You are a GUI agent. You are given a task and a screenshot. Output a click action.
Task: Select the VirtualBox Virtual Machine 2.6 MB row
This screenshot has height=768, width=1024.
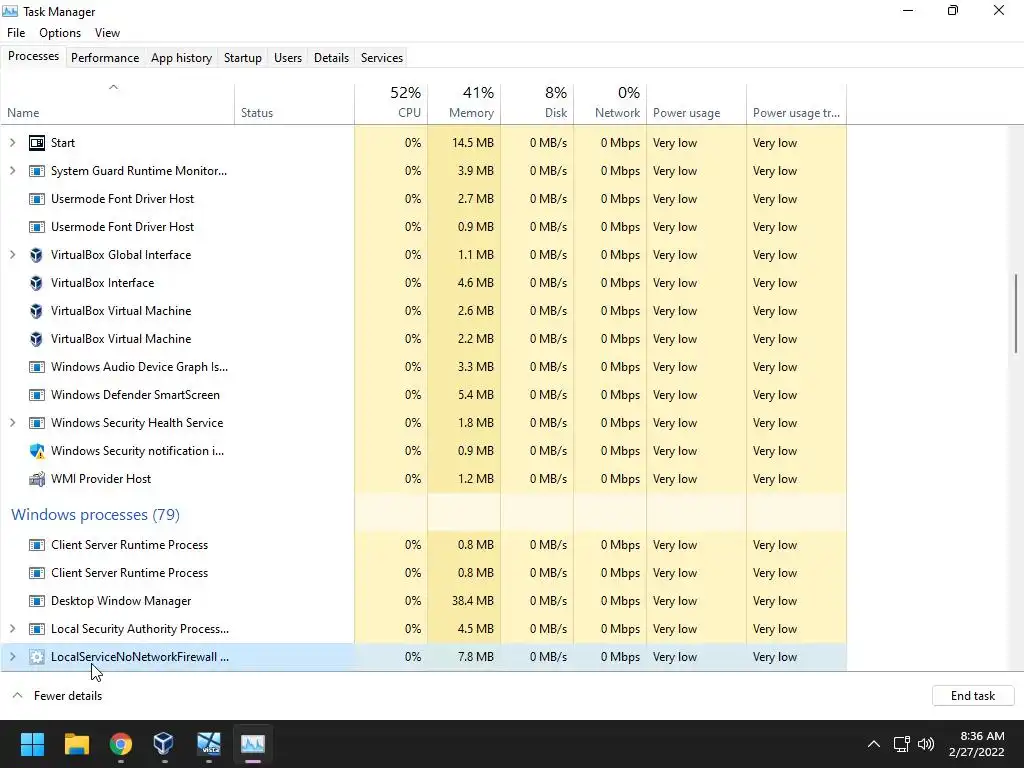[423, 311]
